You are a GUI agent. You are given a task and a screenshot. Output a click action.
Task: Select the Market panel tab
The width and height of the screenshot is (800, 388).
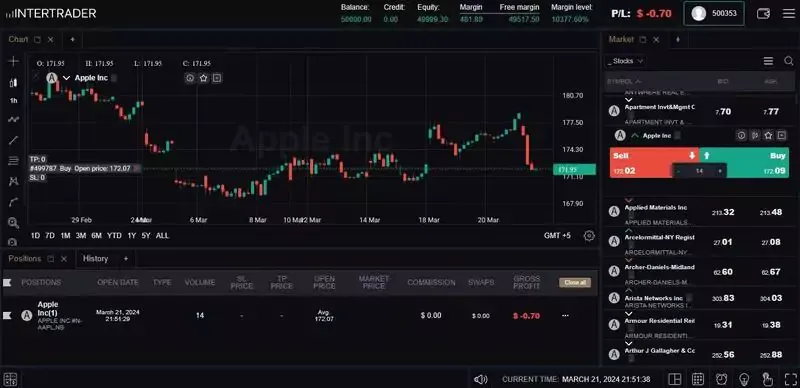(621, 39)
